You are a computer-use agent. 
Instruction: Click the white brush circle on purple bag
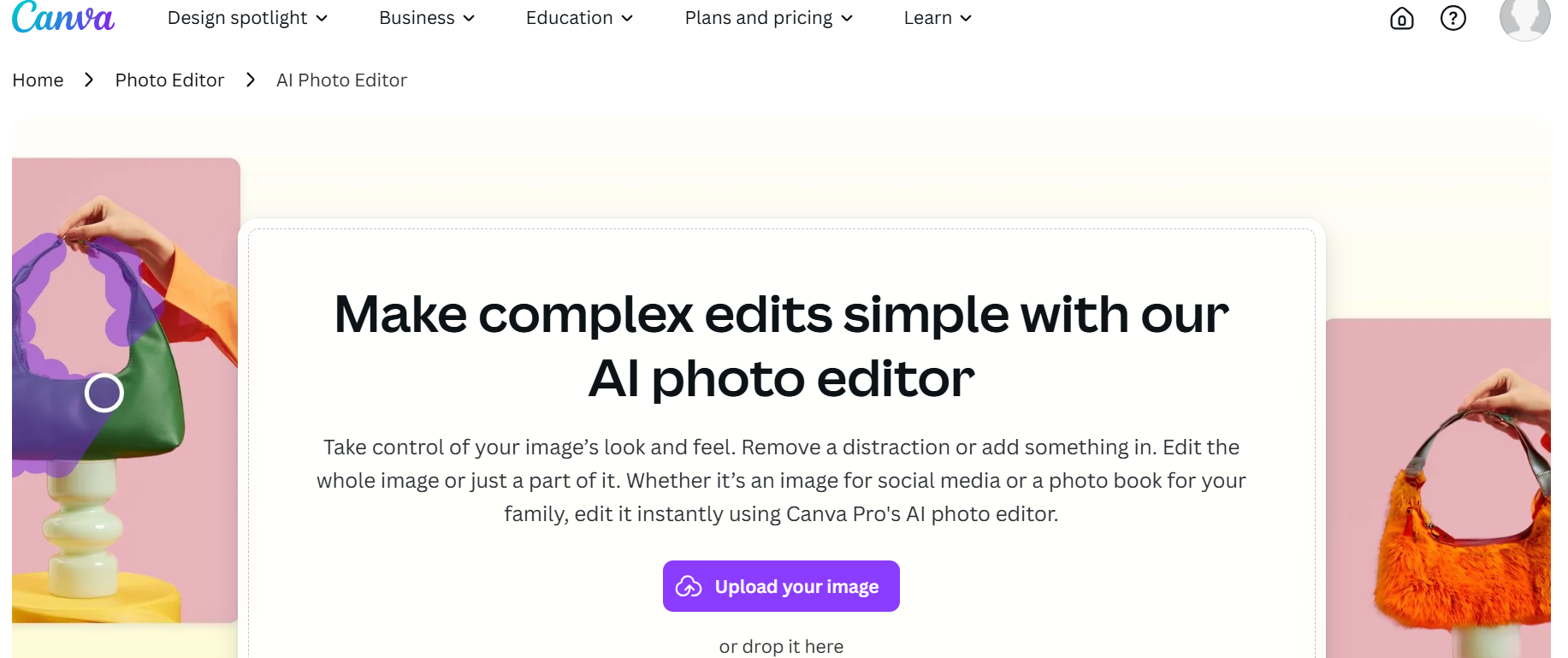tap(104, 393)
